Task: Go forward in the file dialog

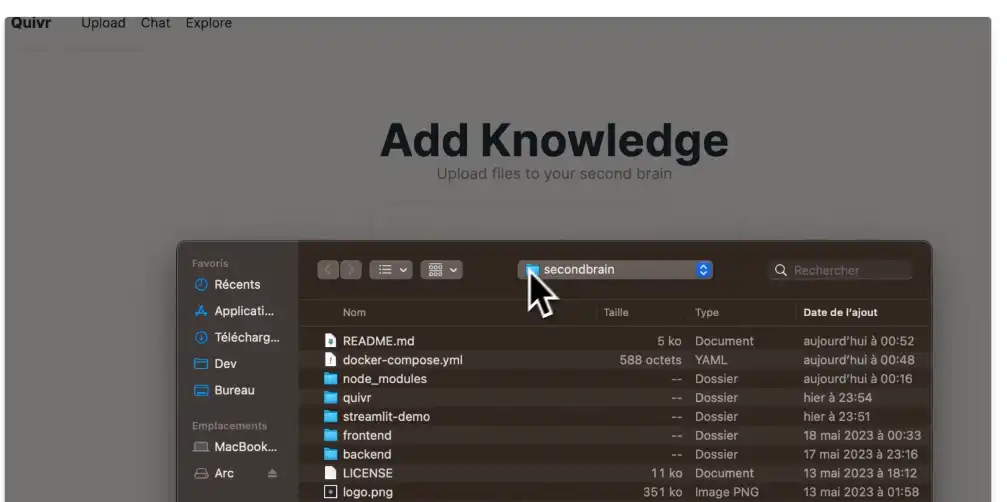Action: pyautogui.click(x=351, y=270)
